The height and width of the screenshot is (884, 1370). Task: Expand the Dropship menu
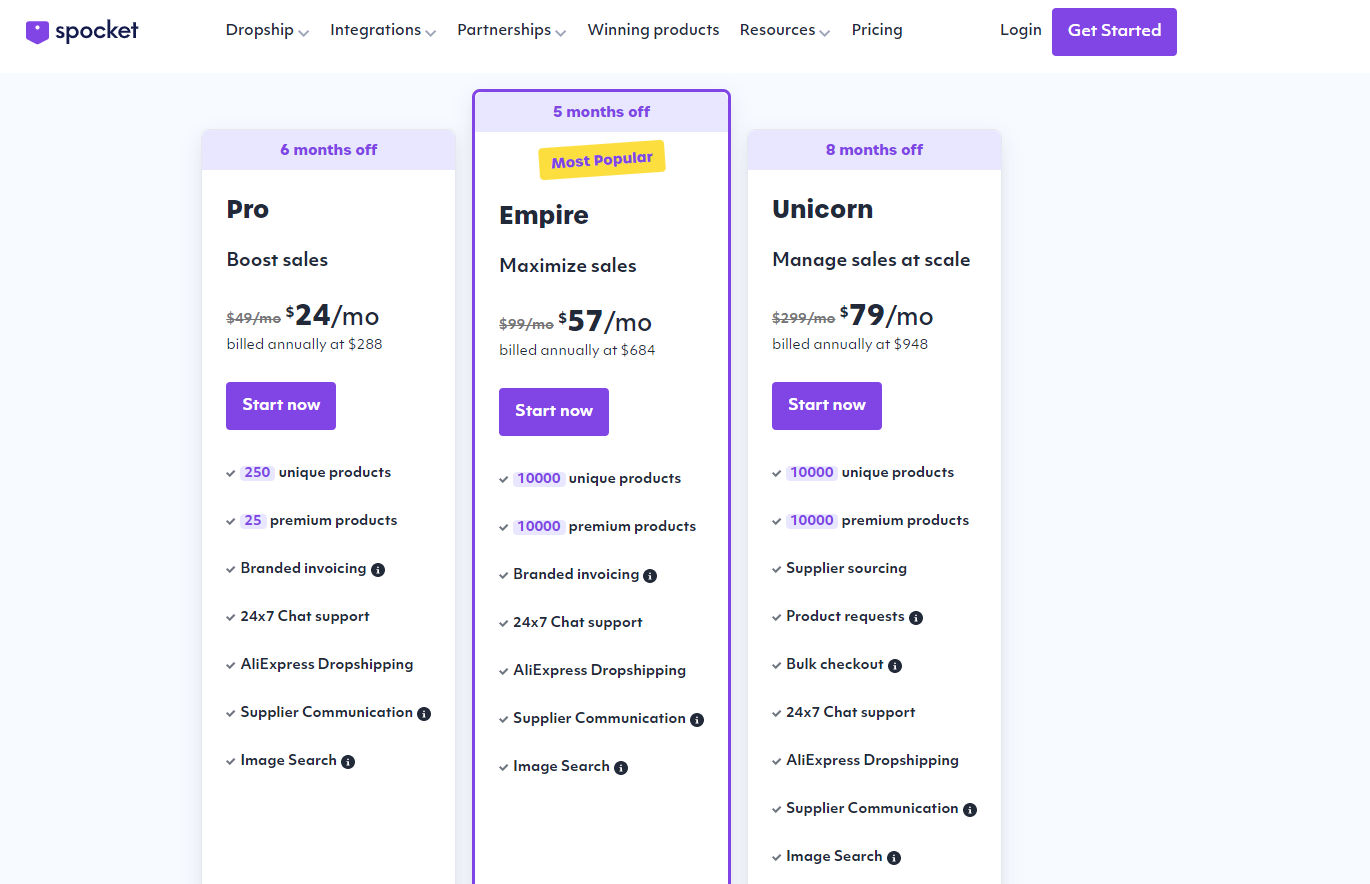click(267, 30)
